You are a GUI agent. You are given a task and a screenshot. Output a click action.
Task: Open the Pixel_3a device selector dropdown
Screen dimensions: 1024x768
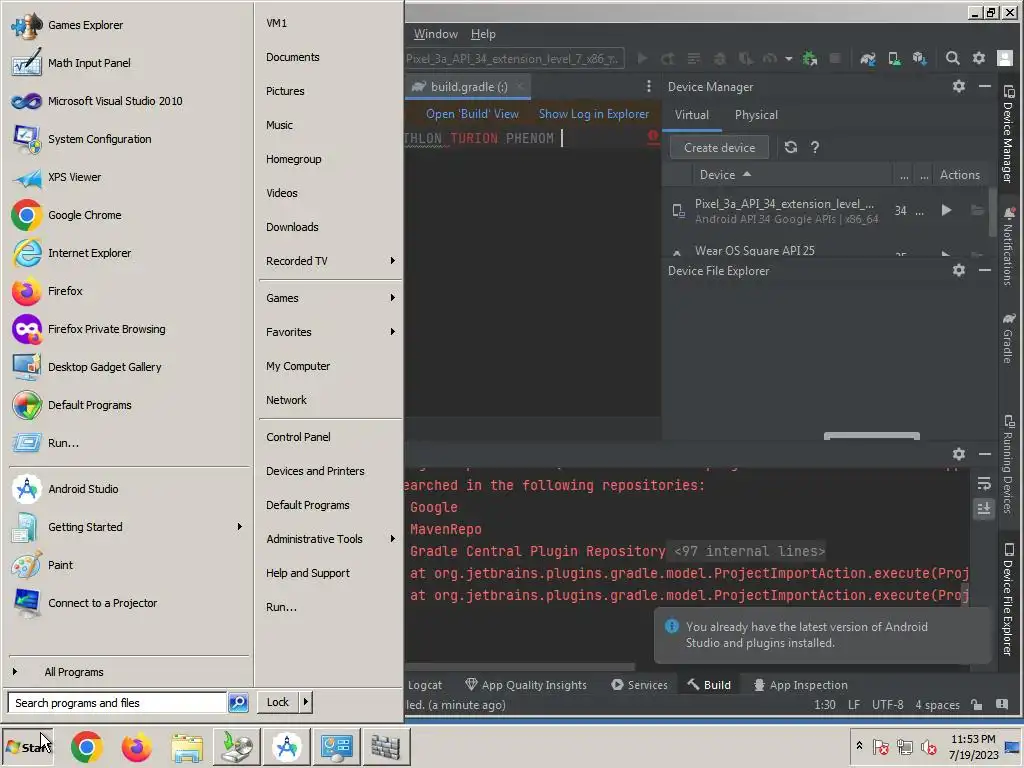pos(513,59)
